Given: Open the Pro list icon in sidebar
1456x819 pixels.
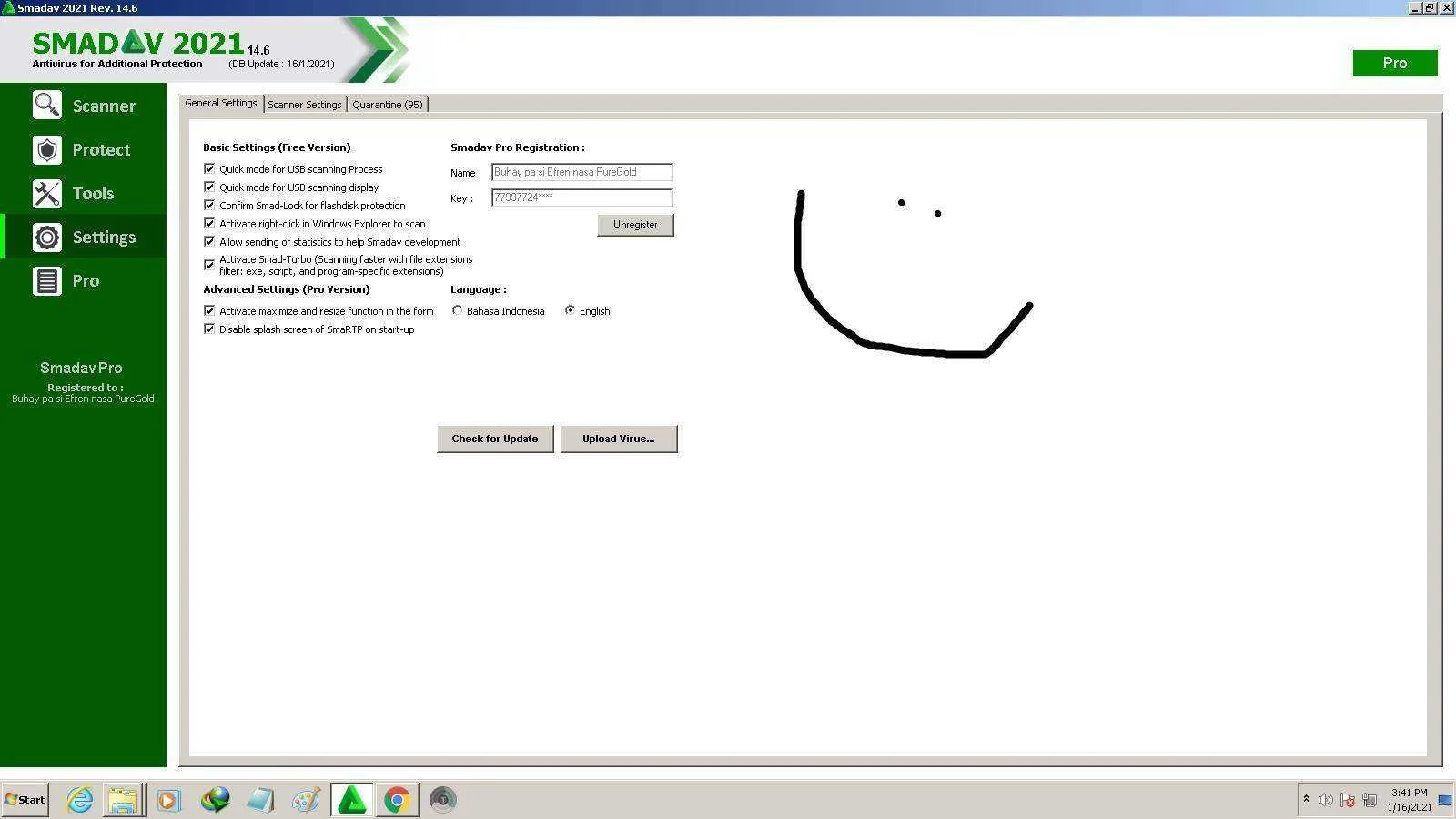Looking at the screenshot, I should [x=47, y=280].
